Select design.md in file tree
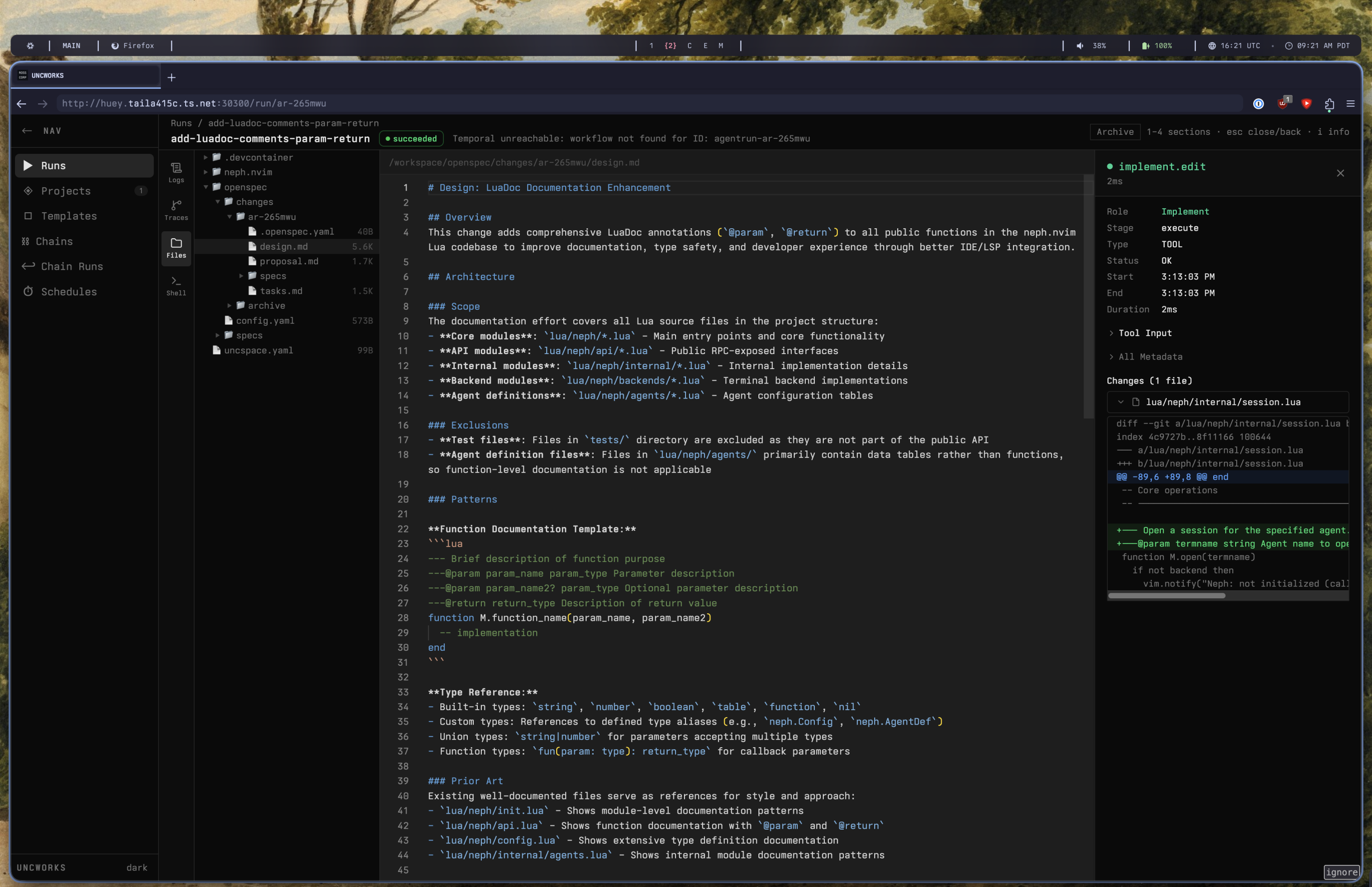The image size is (1372, 887). coord(287,247)
